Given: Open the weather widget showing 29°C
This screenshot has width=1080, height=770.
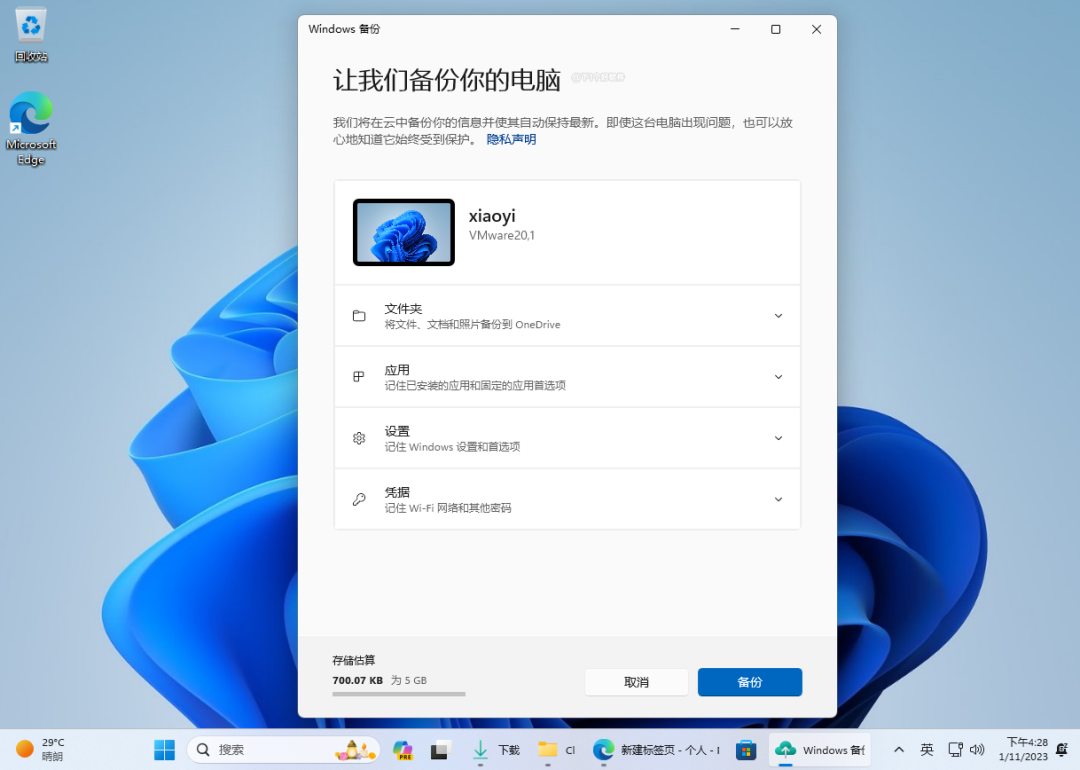Looking at the screenshot, I should [40, 749].
